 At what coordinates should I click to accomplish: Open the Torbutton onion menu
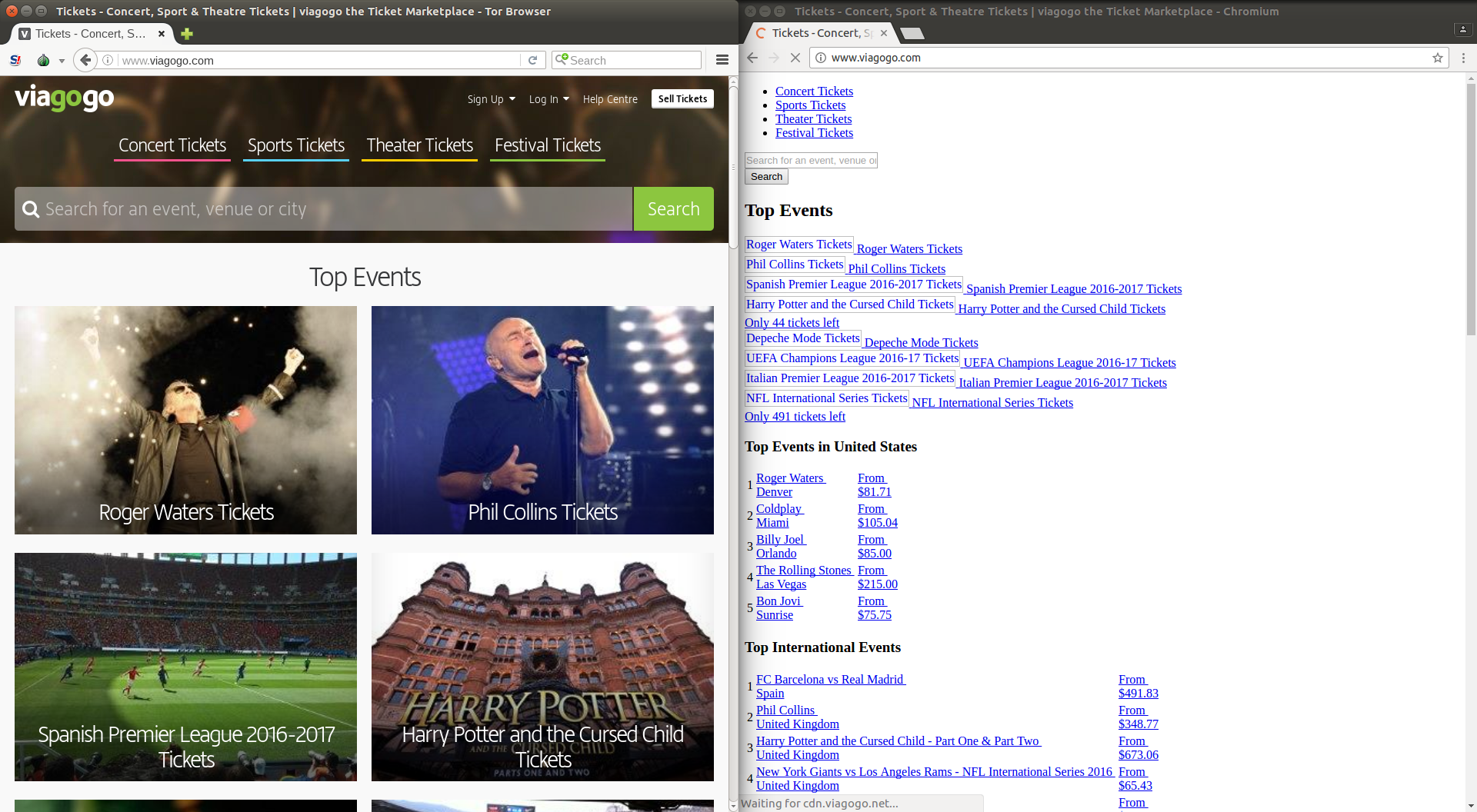[x=43, y=60]
